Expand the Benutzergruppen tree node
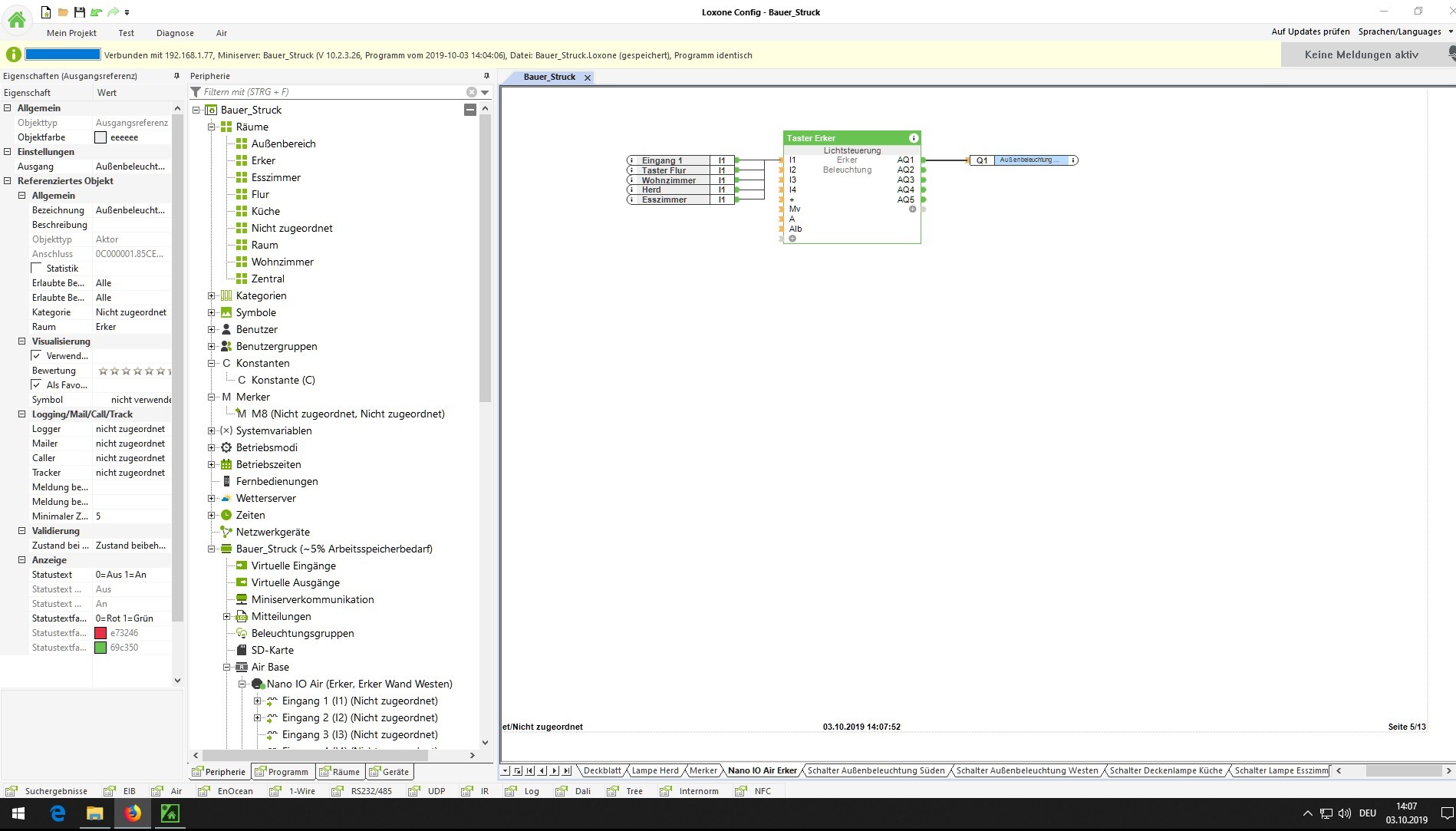 pyautogui.click(x=212, y=346)
